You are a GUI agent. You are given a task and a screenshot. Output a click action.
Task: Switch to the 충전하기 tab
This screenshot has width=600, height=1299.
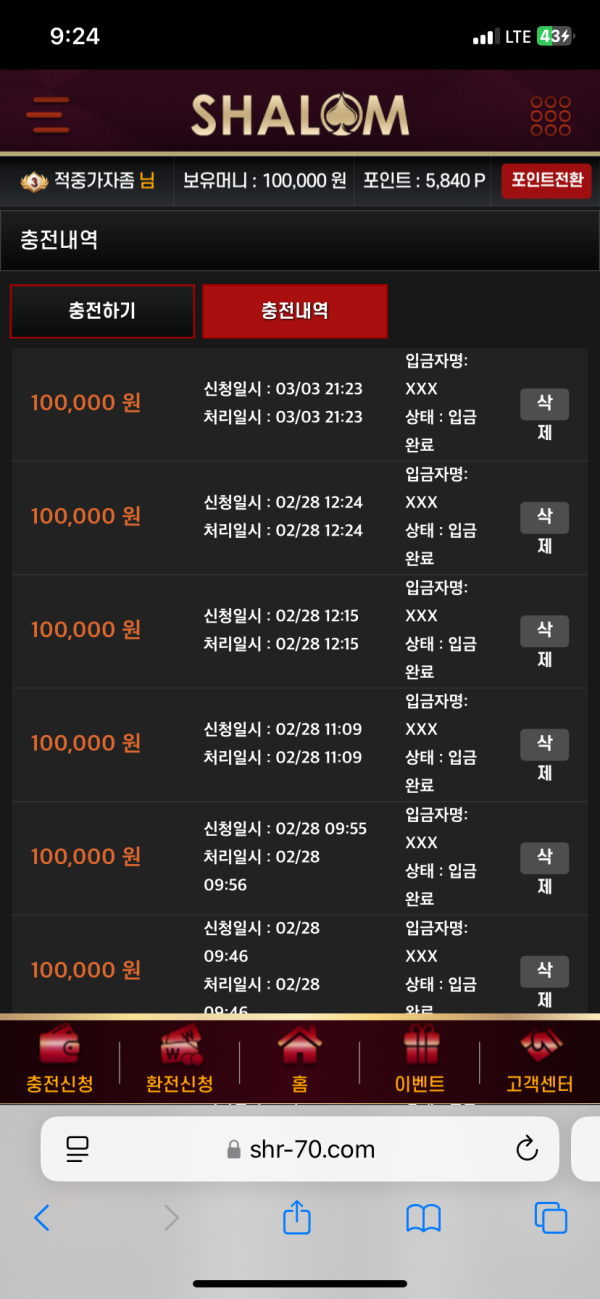point(102,311)
